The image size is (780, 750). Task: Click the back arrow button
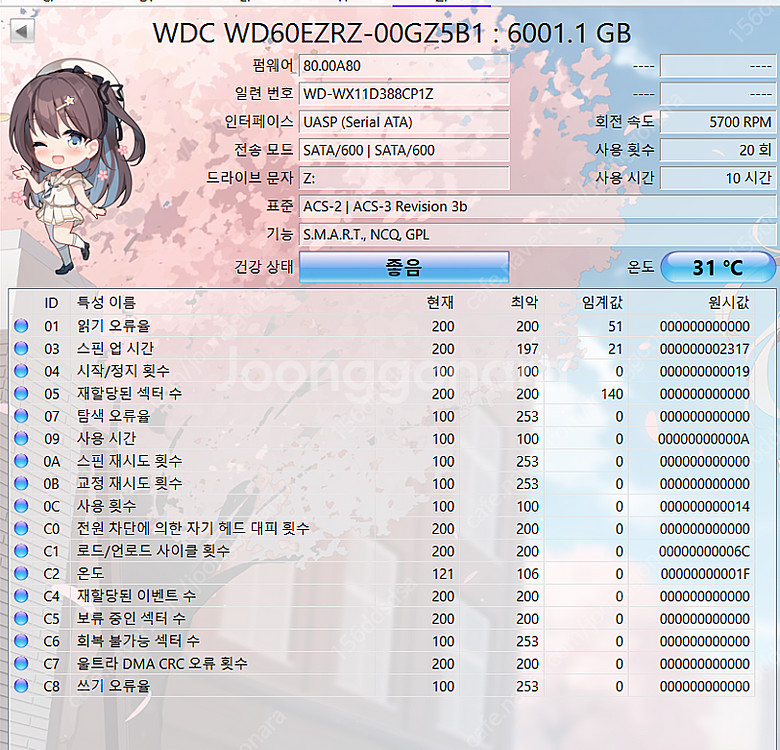(x=22, y=31)
